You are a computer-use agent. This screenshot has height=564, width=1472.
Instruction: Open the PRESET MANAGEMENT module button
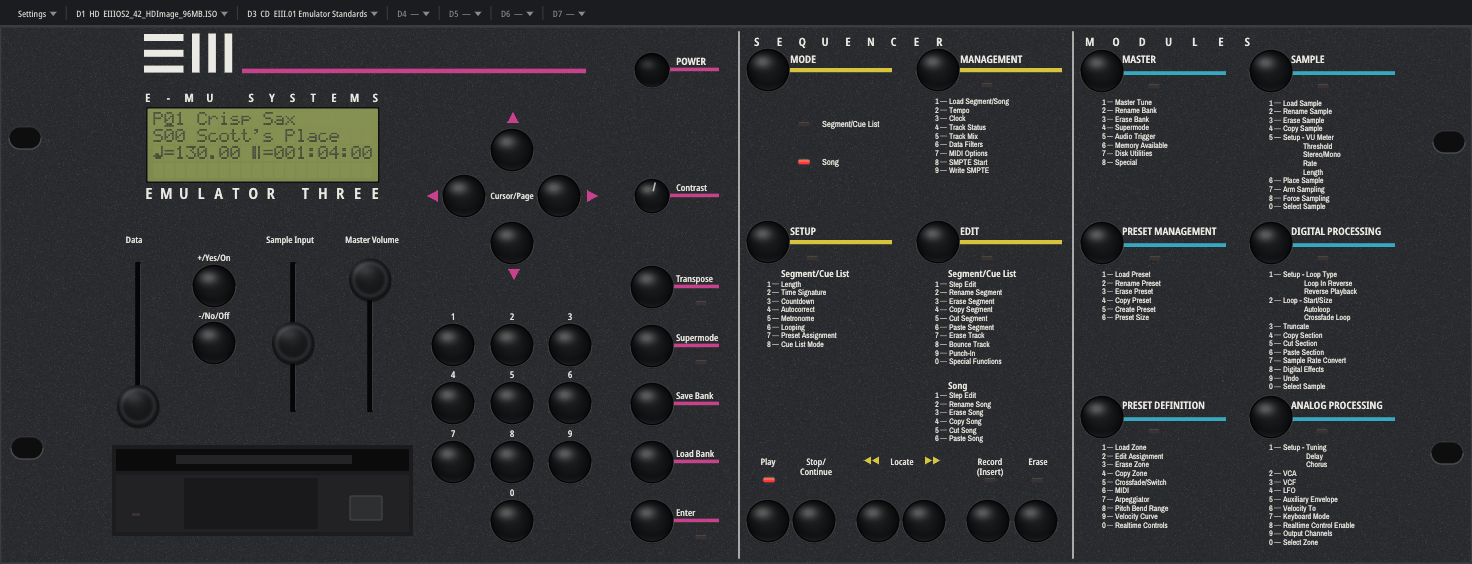pos(1101,241)
